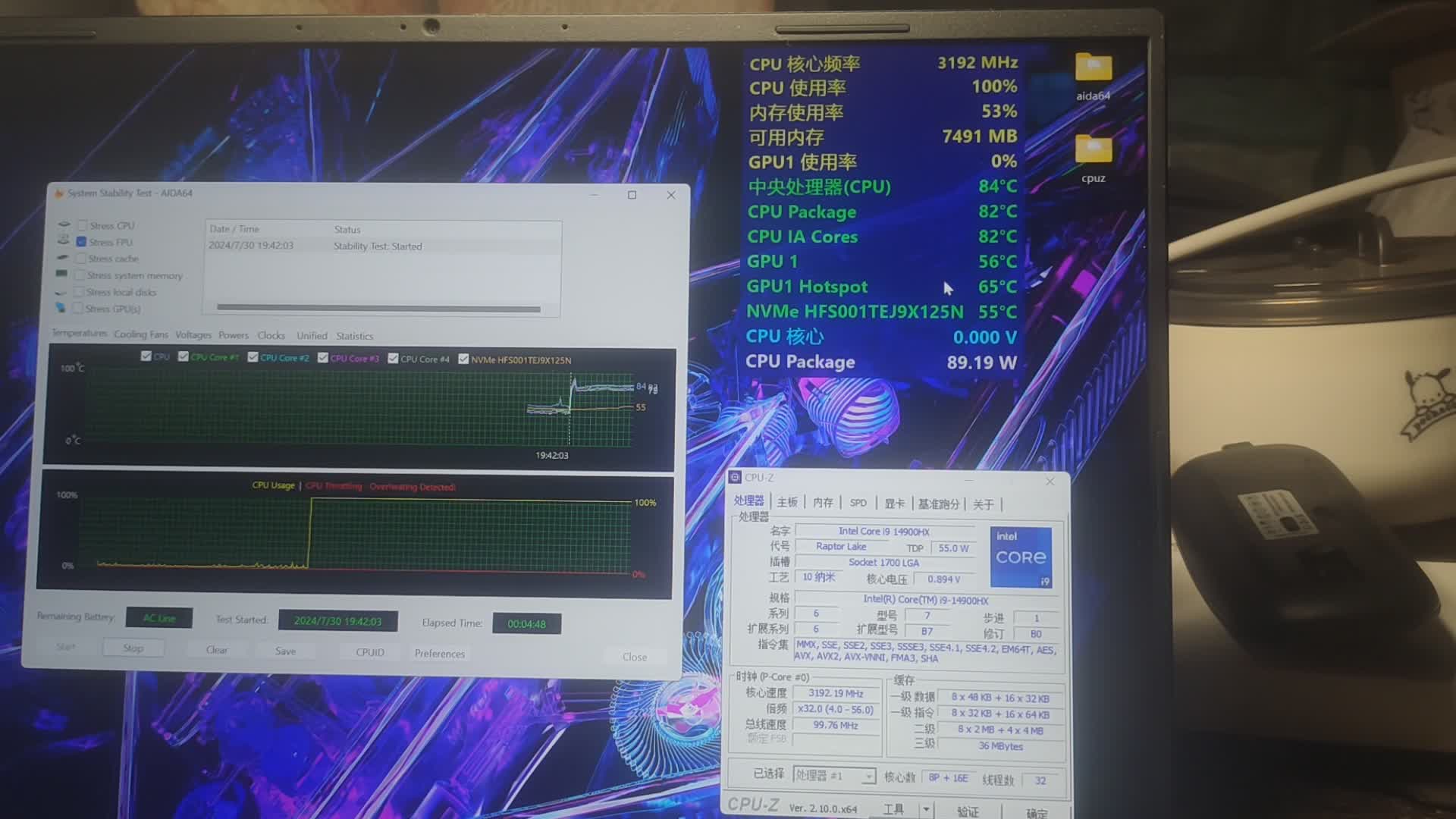Image resolution: width=1456 pixels, height=819 pixels.
Task: Toggle the CPU Core #3 graph checkbox
Action: click(x=323, y=358)
